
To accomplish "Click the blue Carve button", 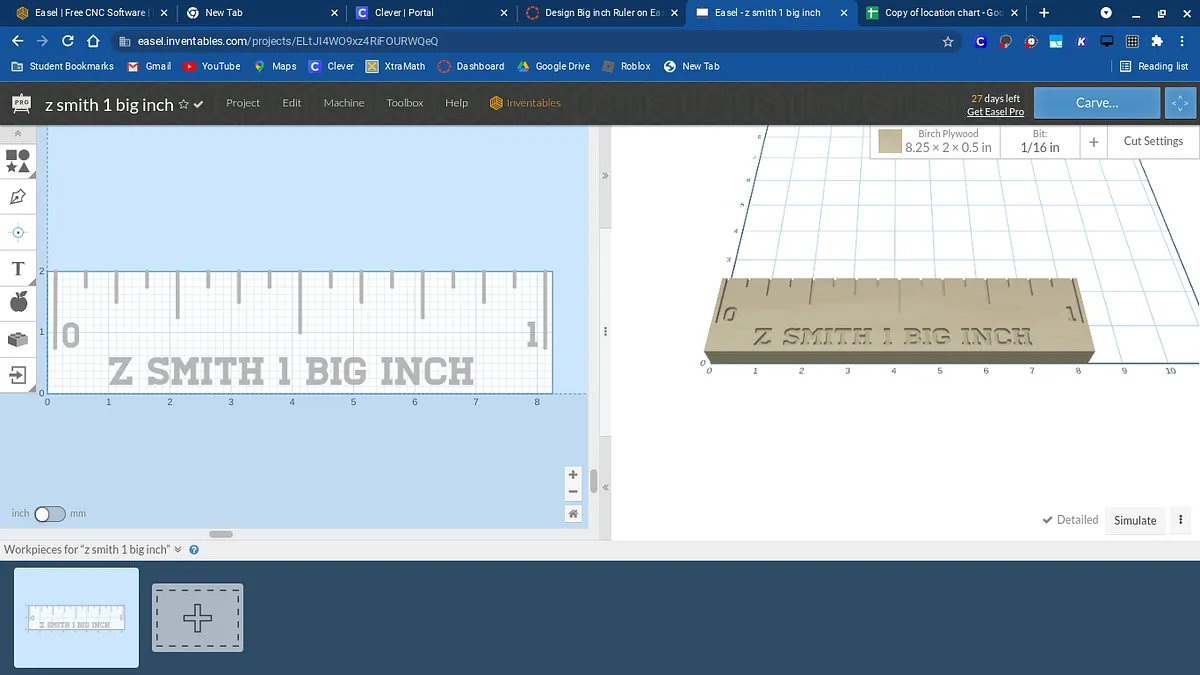I will (x=1097, y=103).
